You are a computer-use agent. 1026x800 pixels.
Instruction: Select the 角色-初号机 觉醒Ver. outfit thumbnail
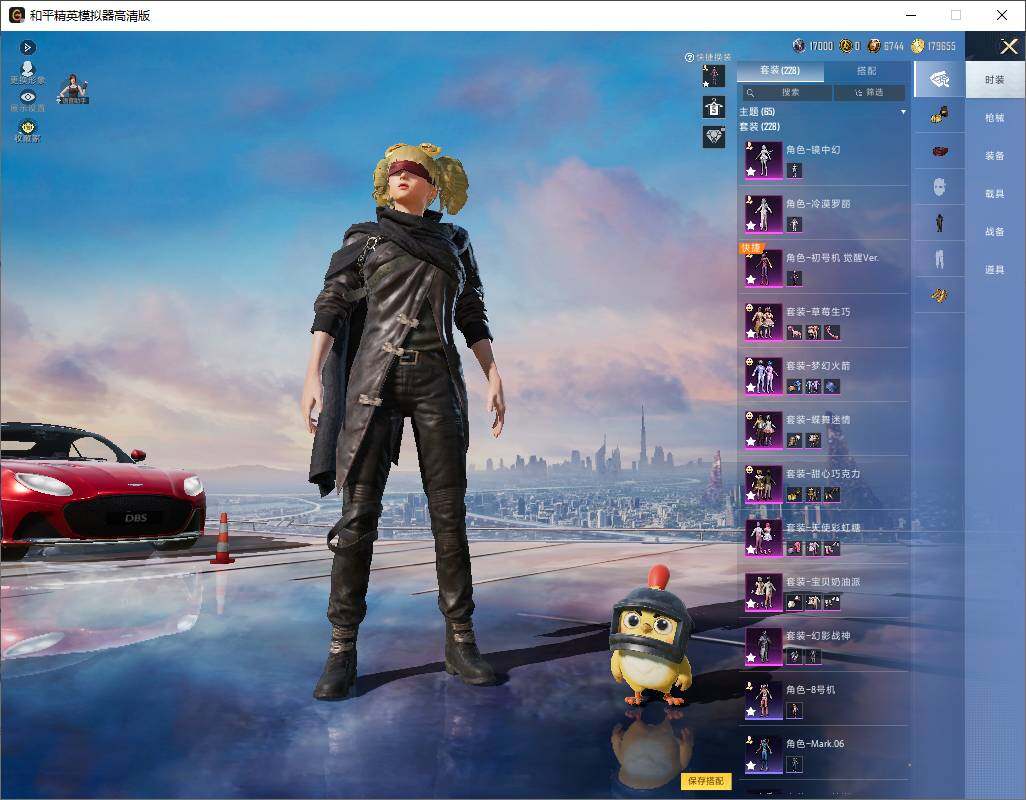point(764,268)
